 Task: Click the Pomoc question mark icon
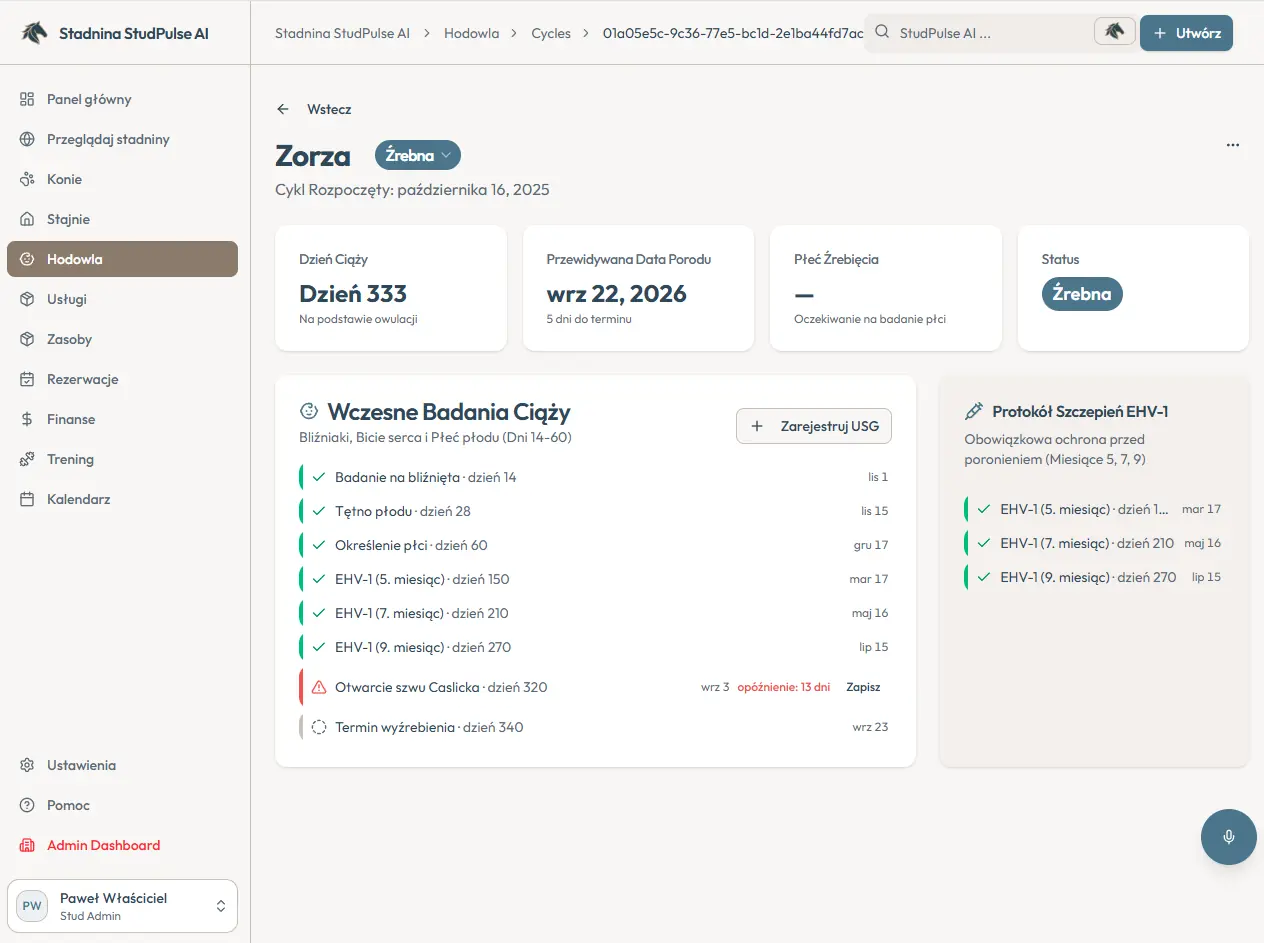pyautogui.click(x=27, y=805)
